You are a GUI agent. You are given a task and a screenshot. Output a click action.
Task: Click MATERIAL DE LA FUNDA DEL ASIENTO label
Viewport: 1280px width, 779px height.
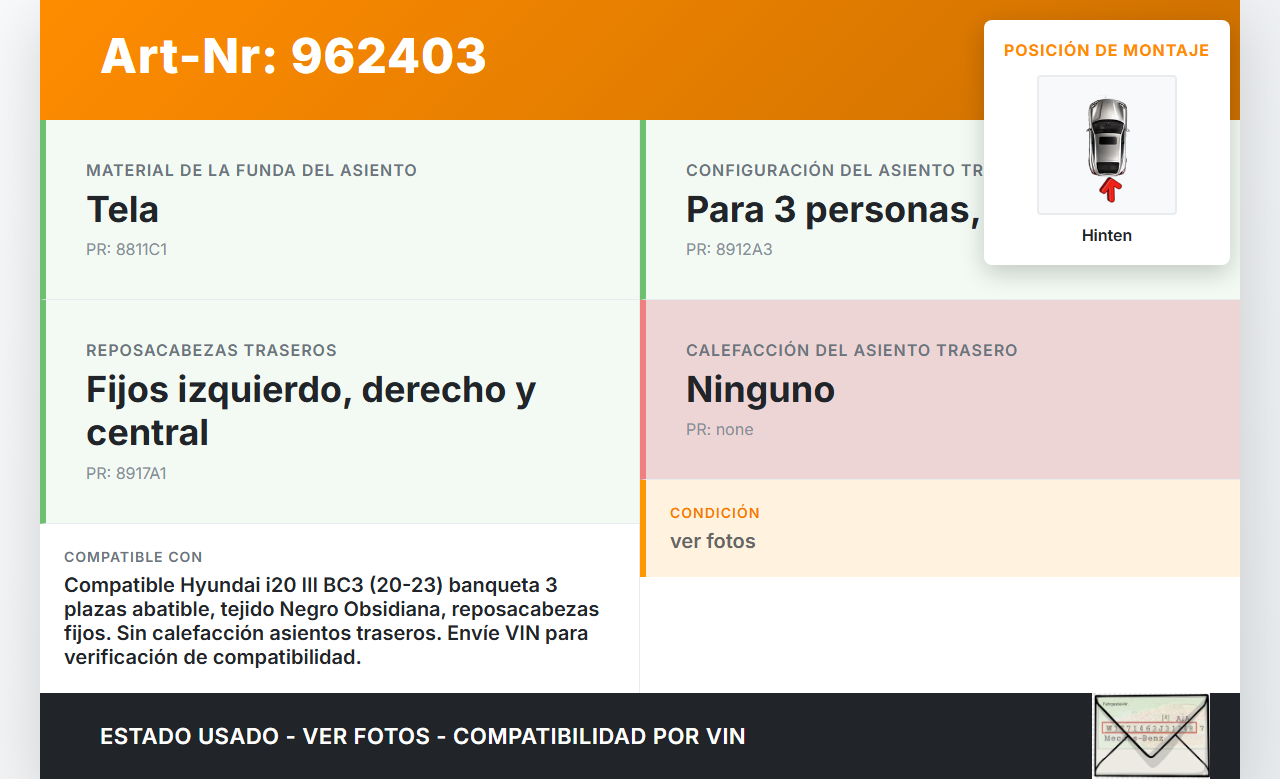click(x=251, y=171)
